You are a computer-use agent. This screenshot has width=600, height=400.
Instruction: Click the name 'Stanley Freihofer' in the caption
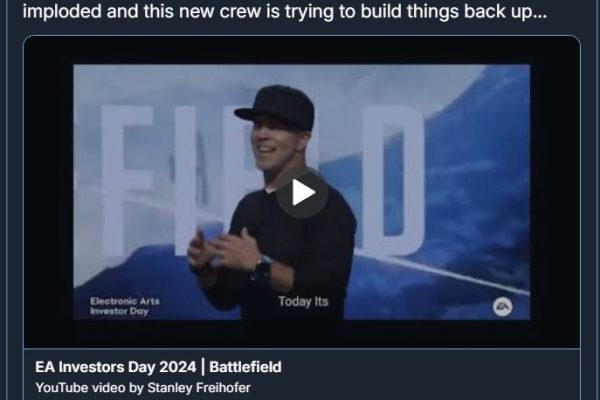[199, 388]
